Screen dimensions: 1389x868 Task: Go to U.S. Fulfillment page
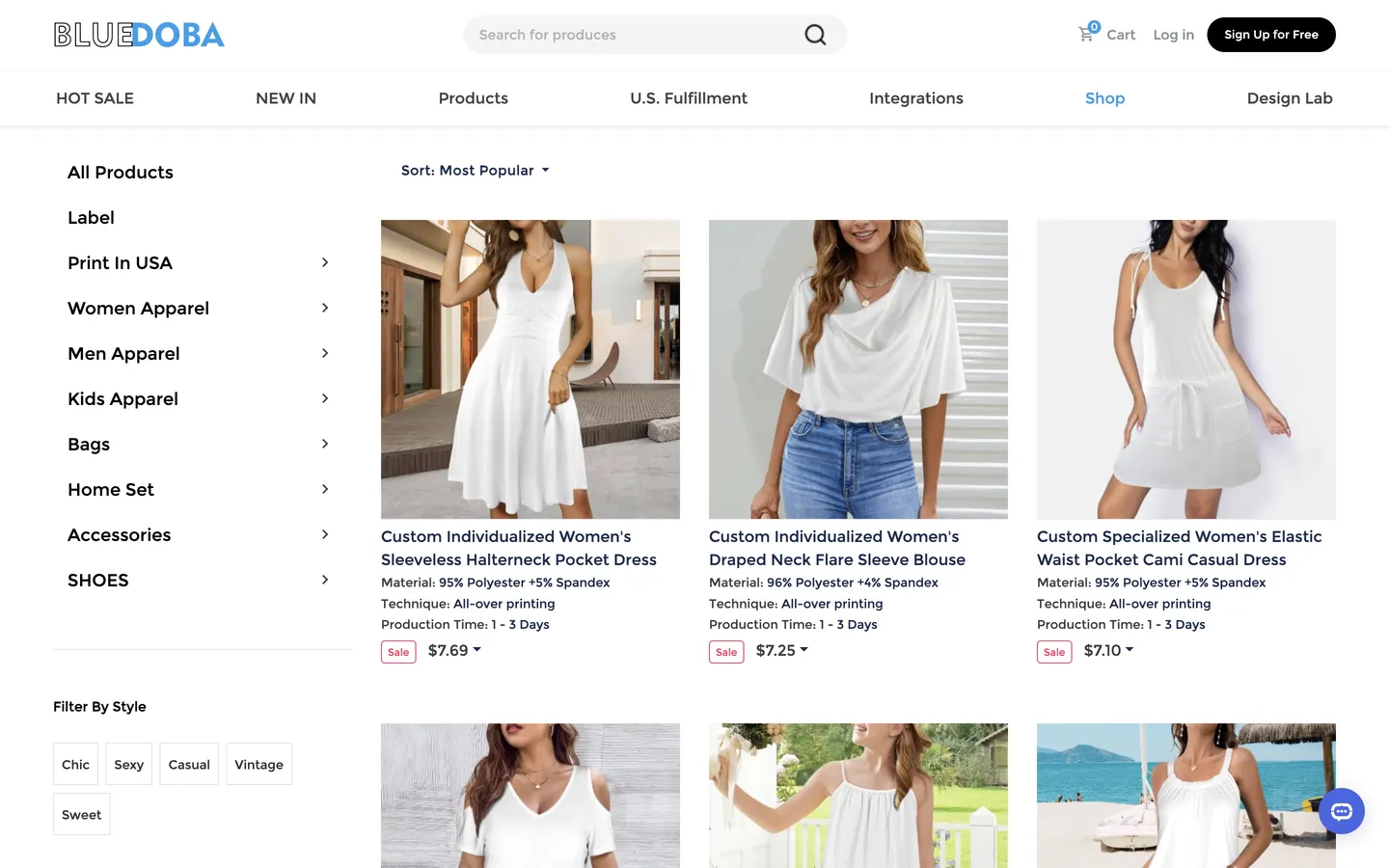689,98
